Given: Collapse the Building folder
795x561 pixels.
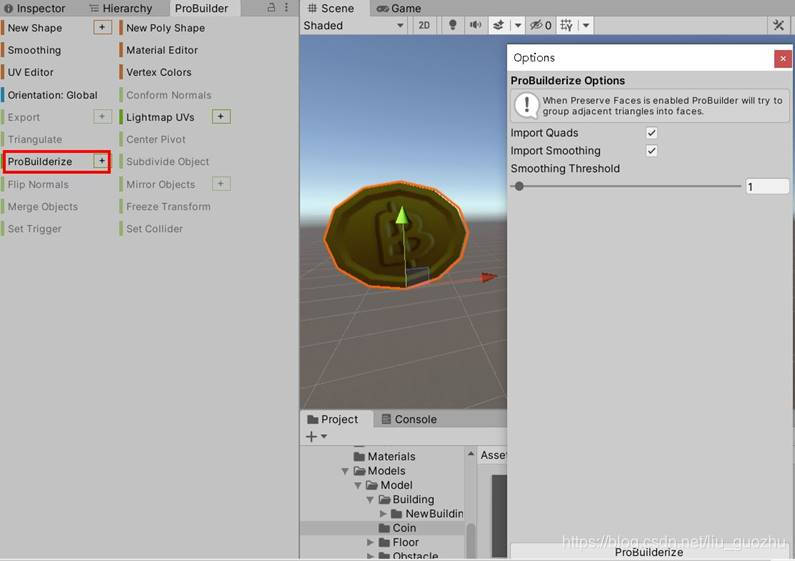Looking at the screenshot, I should 370,500.
